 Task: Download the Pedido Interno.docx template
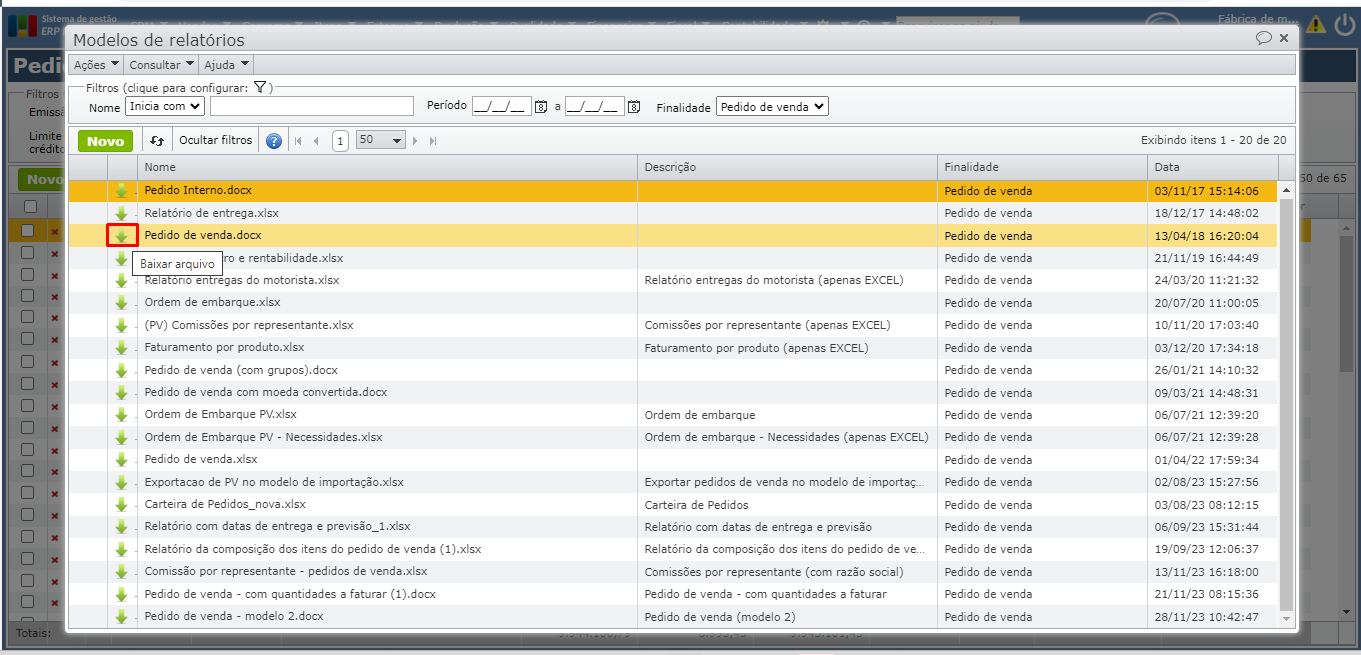click(x=122, y=191)
